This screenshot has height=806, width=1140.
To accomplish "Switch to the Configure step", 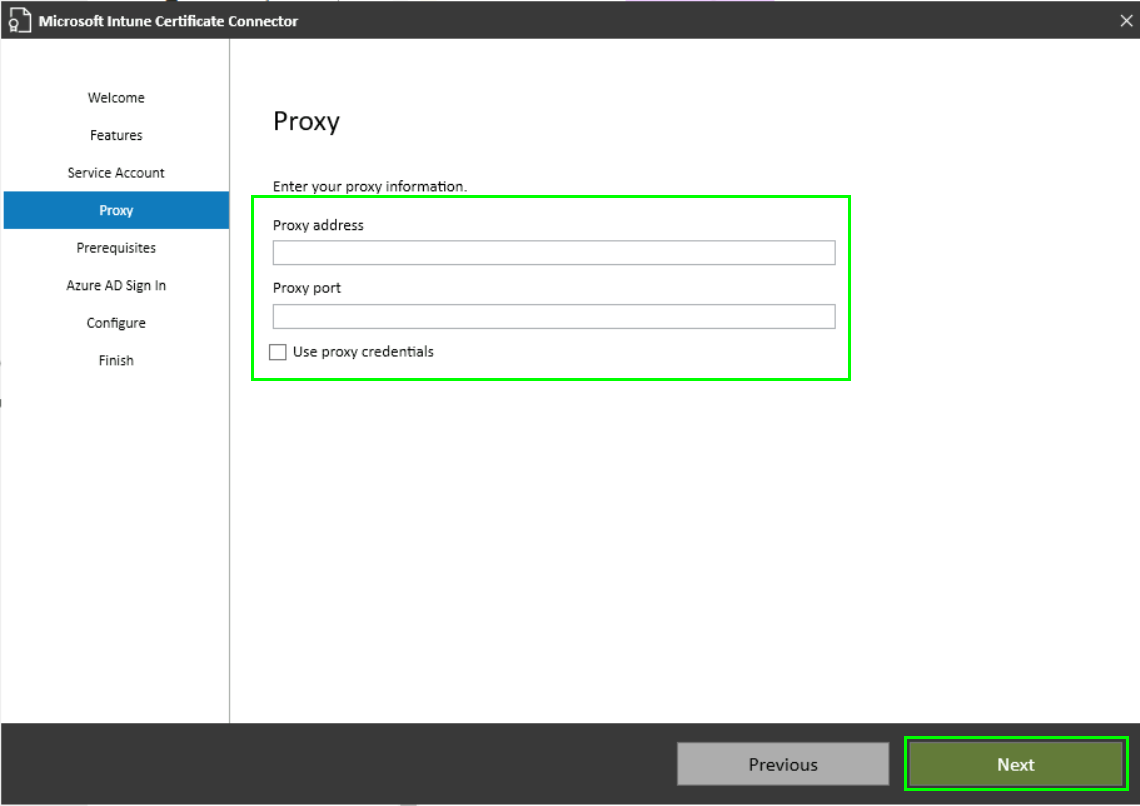I will [x=116, y=323].
